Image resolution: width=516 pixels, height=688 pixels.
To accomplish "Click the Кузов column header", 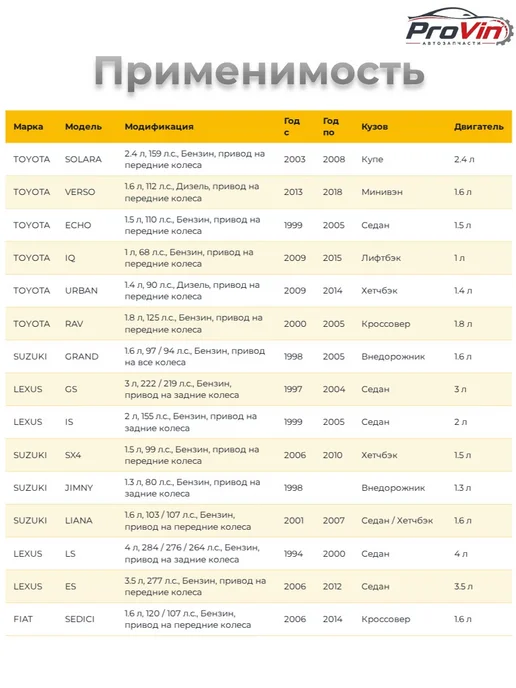I will pos(375,127).
